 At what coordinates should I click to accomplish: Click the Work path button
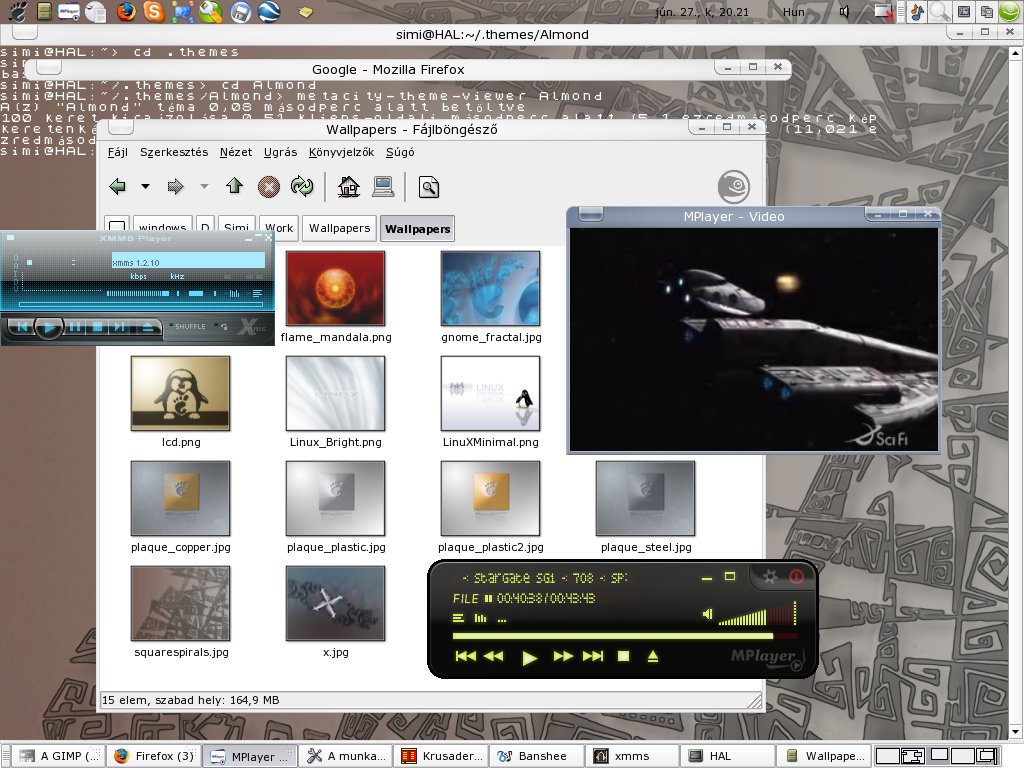coord(279,228)
